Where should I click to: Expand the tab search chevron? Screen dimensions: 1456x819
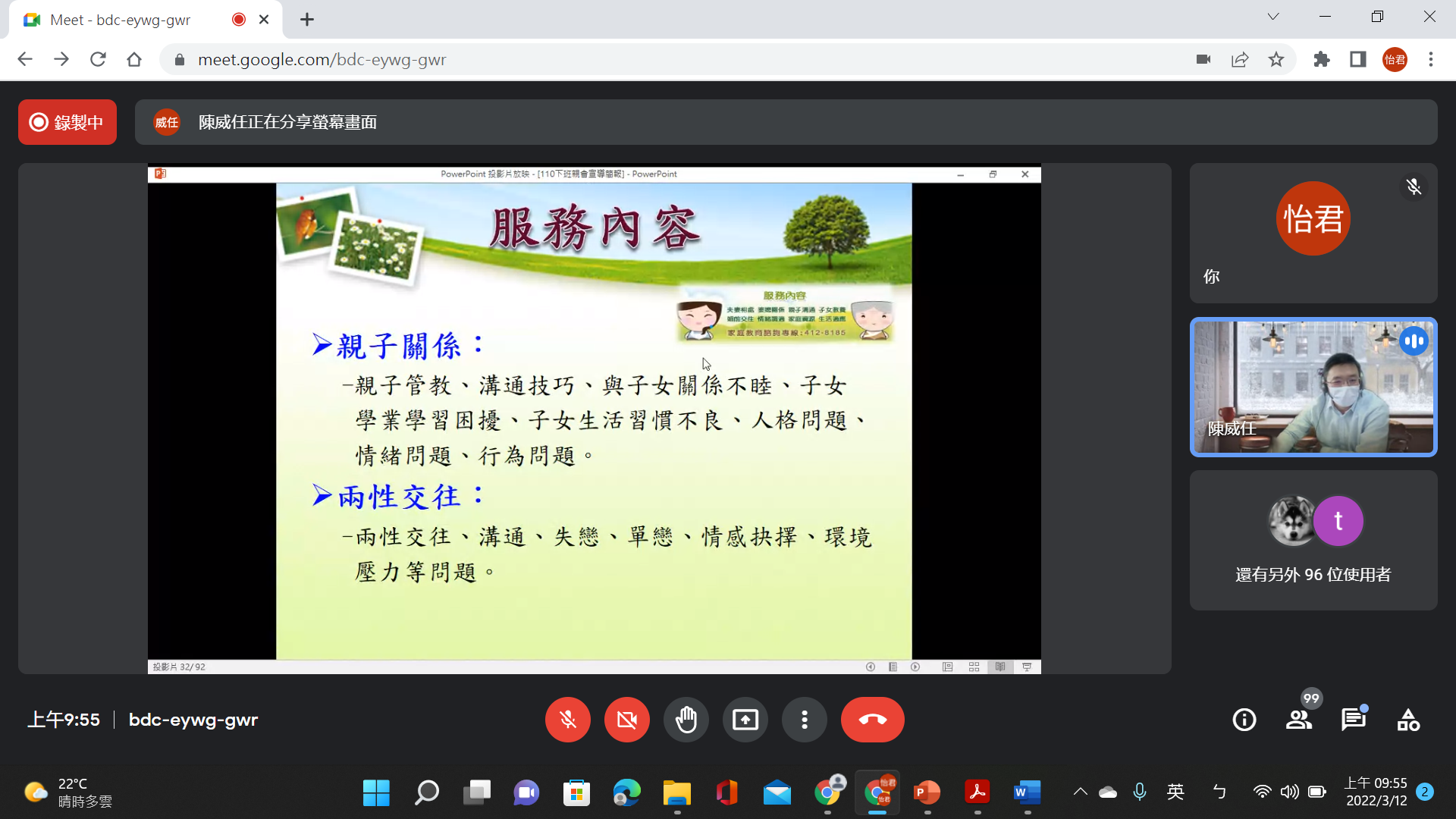click(x=1272, y=17)
